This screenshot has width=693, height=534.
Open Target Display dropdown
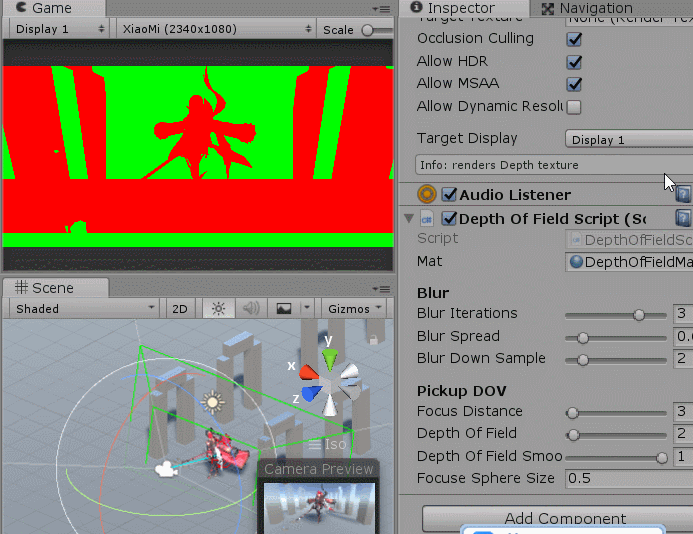pos(629,140)
